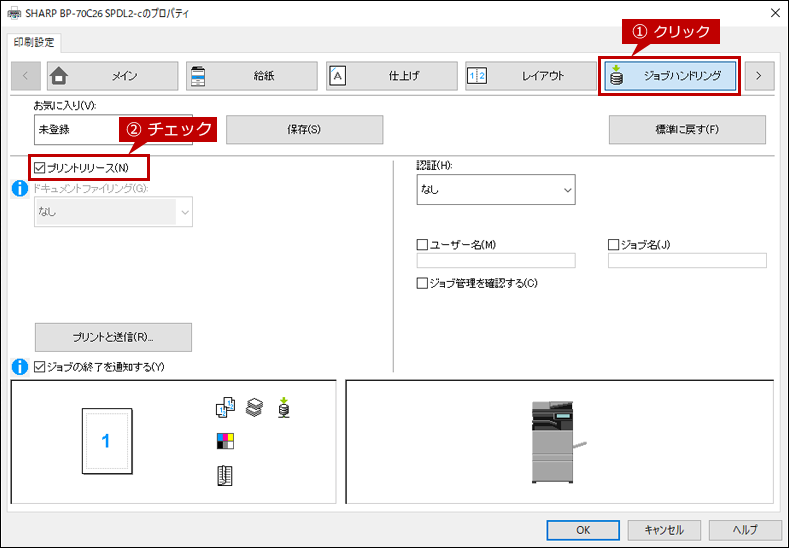Toggle the プリントリリース(N) checkbox
This screenshot has height=548, width=789.
[x=40, y=168]
